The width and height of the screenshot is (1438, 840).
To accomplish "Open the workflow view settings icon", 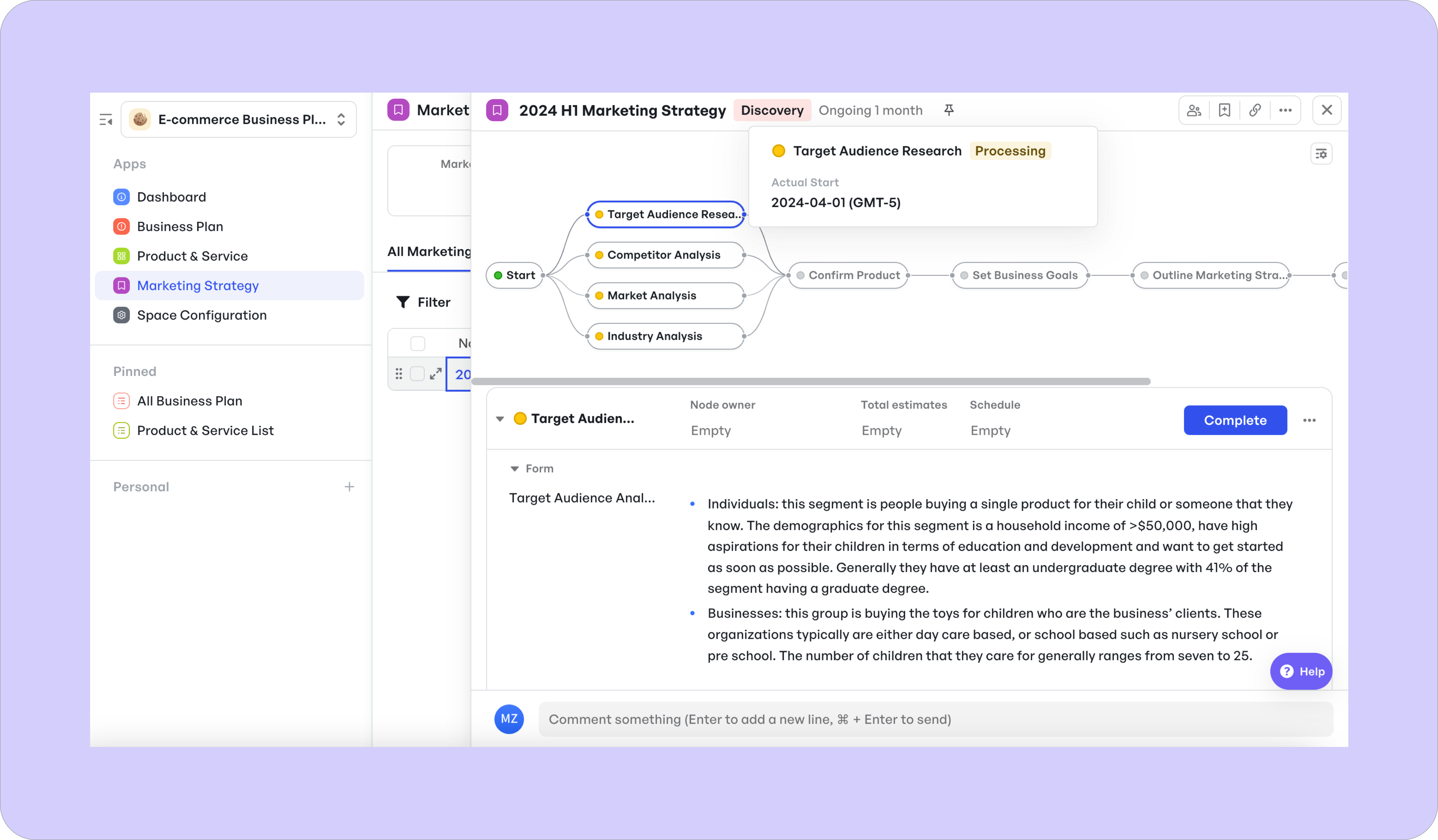I will click(x=1322, y=154).
